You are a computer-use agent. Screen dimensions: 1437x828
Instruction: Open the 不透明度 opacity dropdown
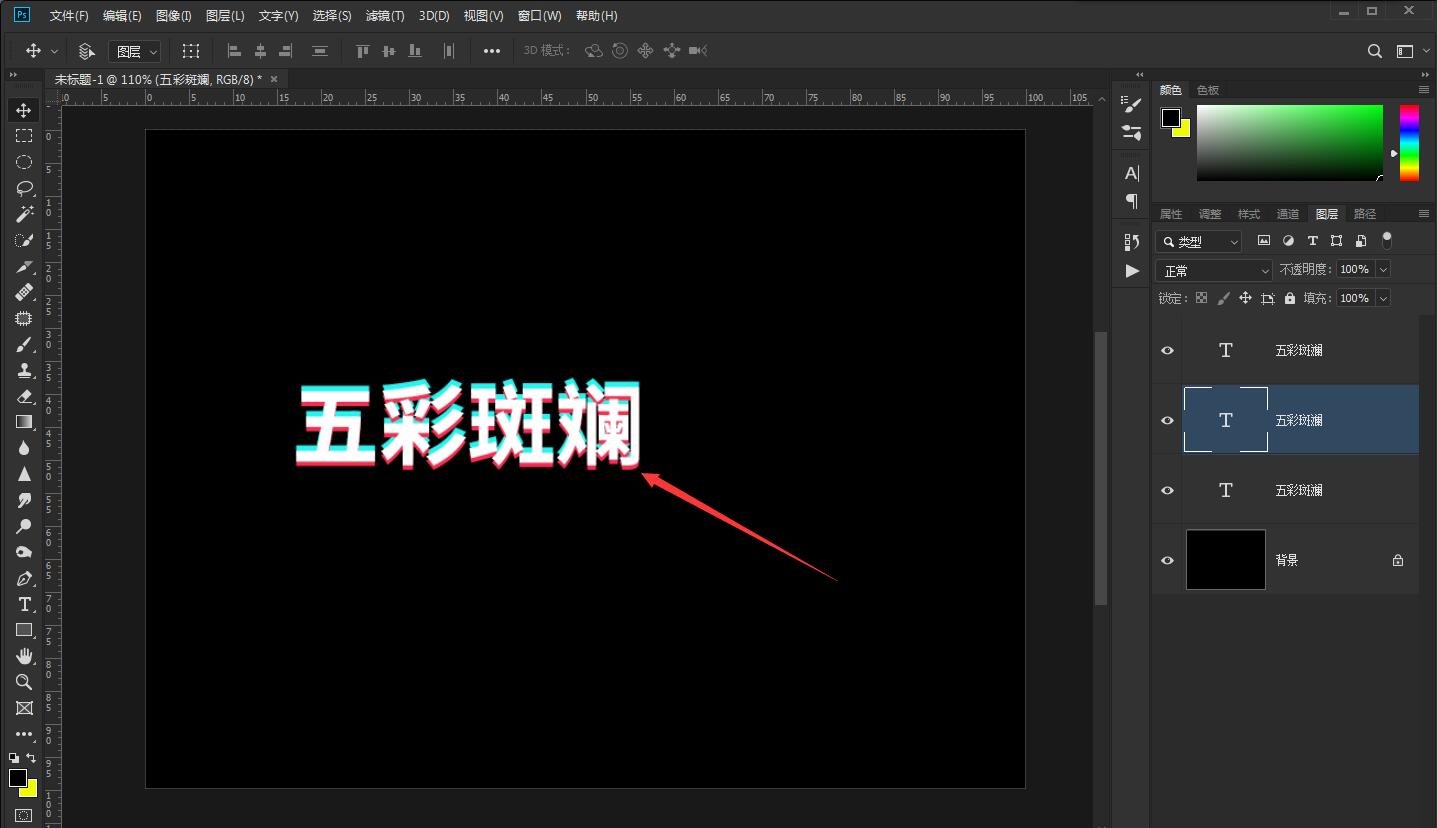pos(1383,269)
